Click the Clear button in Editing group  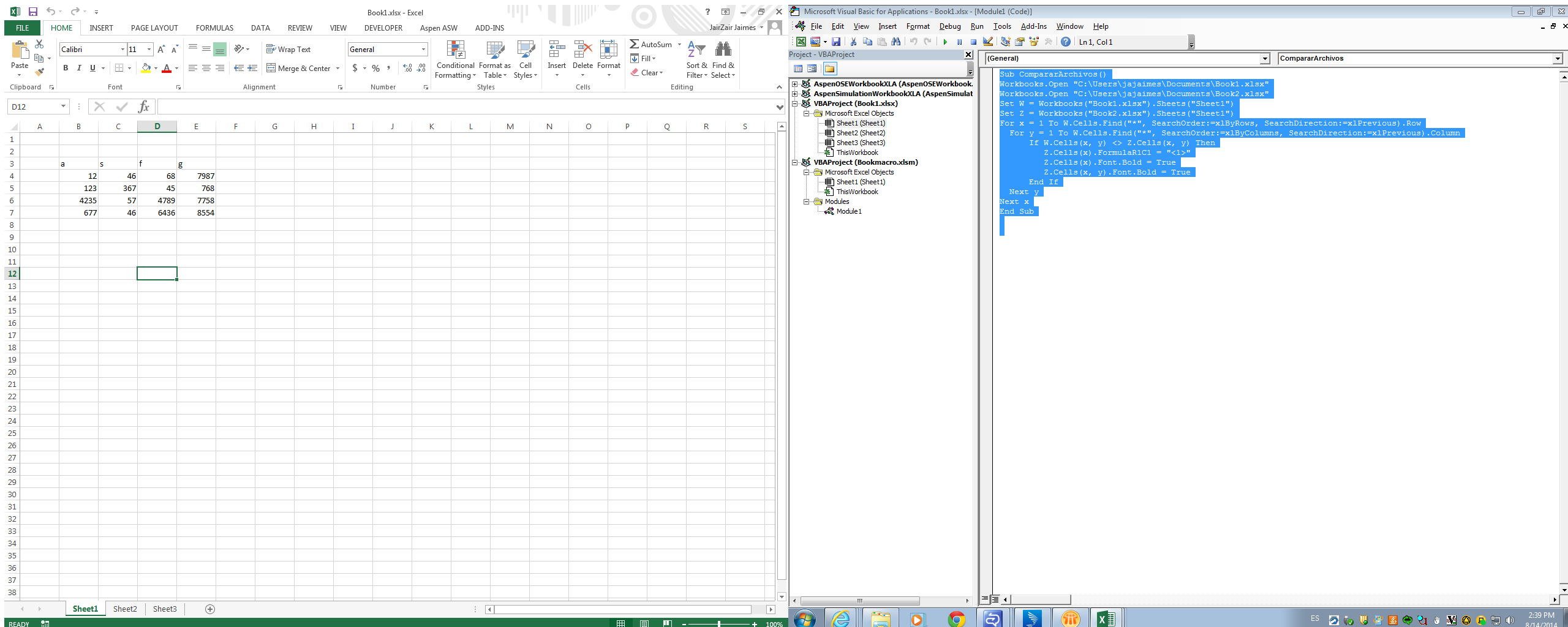647,72
